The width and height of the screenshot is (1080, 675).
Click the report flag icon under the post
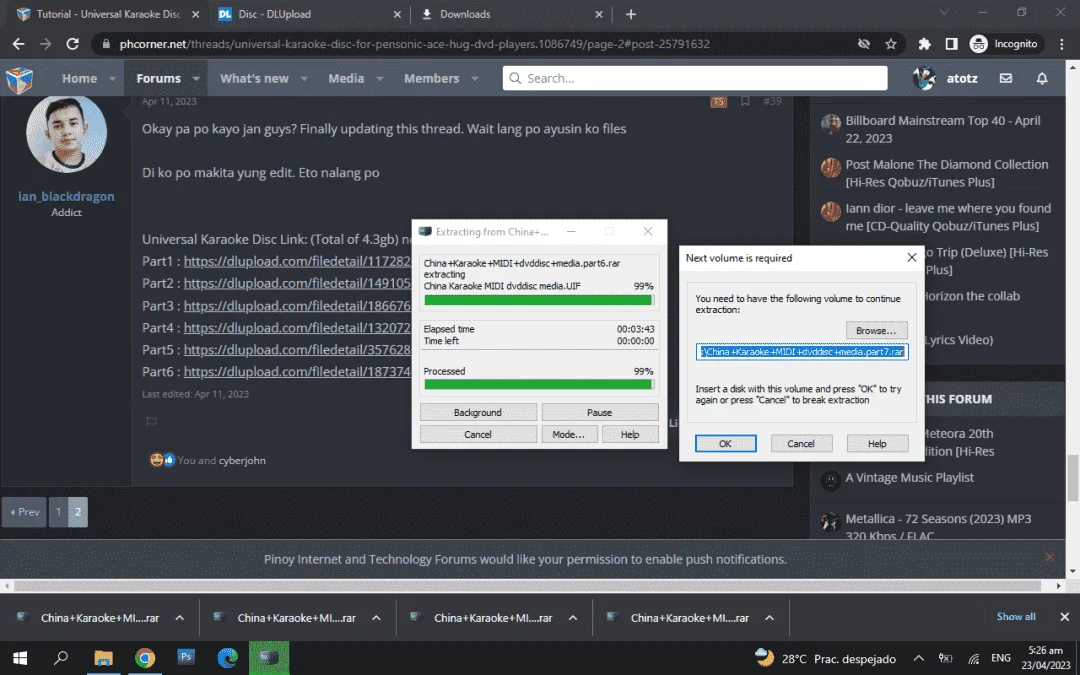click(x=152, y=422)
